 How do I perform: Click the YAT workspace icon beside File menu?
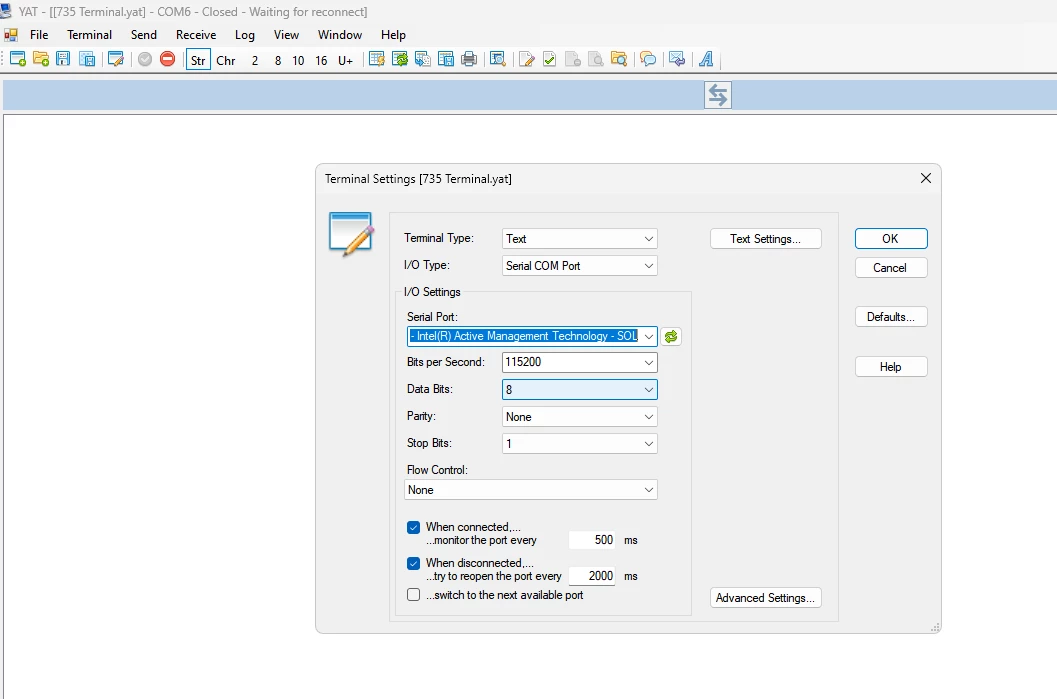tap(11, 35)
